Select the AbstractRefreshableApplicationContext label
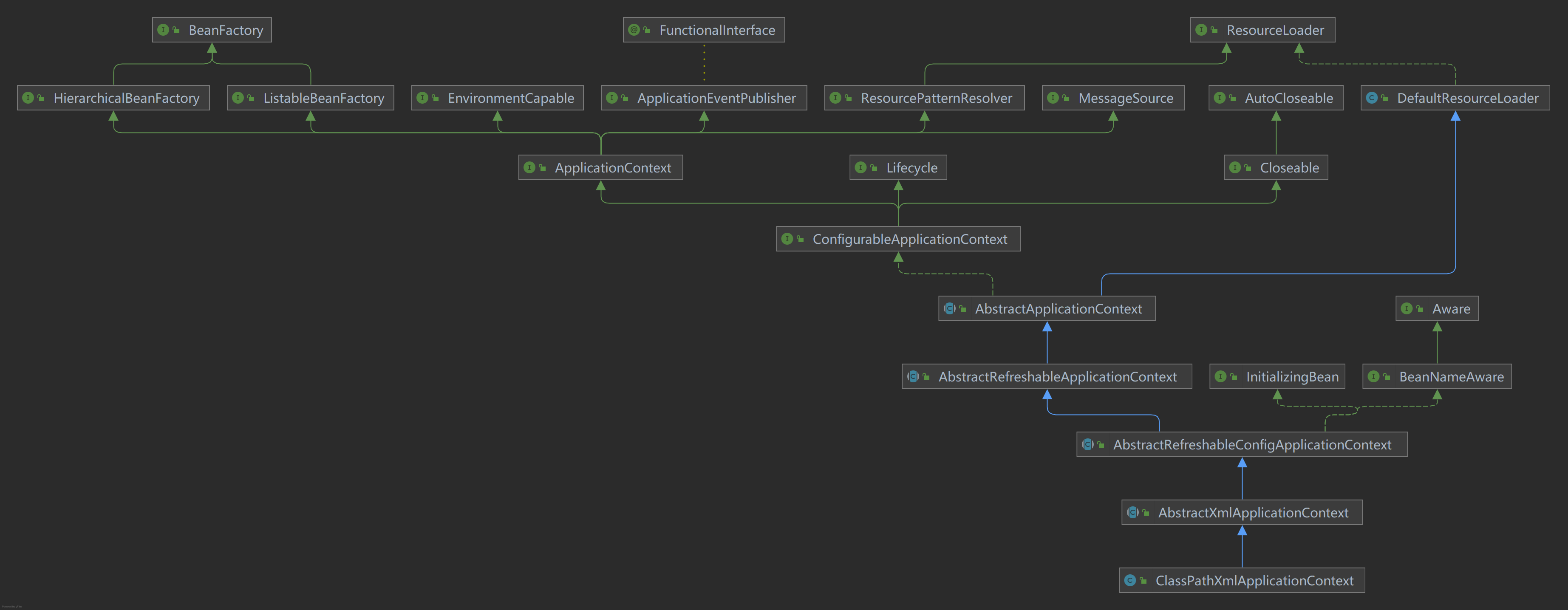 tap(1057, 378)
